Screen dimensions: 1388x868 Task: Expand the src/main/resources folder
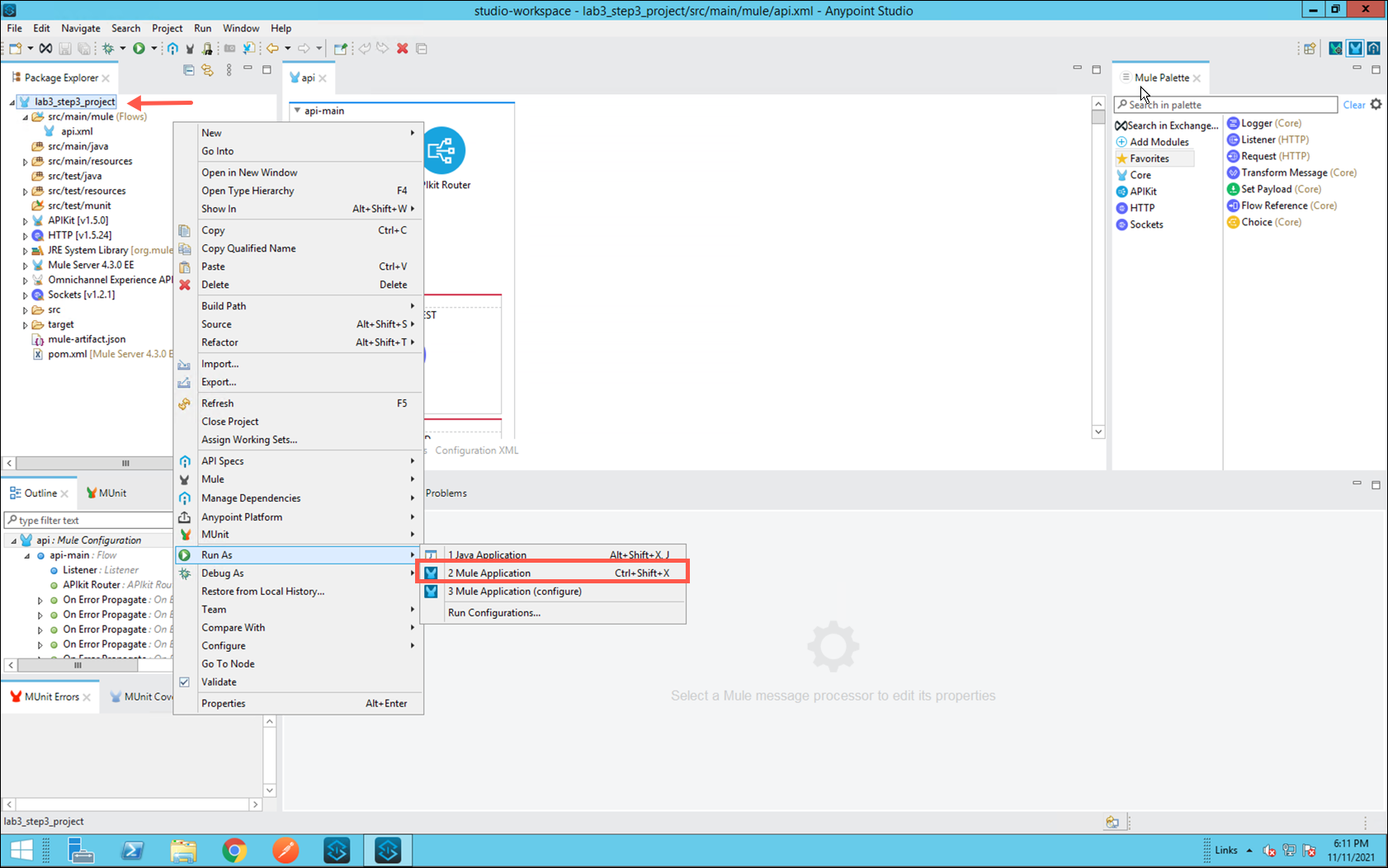tap(26, 162)
